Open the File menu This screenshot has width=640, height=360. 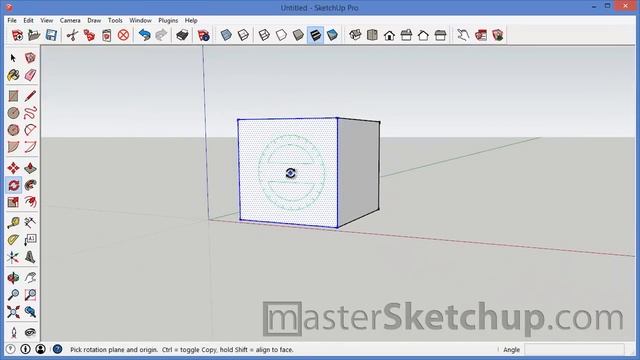(x=12, y=20)
